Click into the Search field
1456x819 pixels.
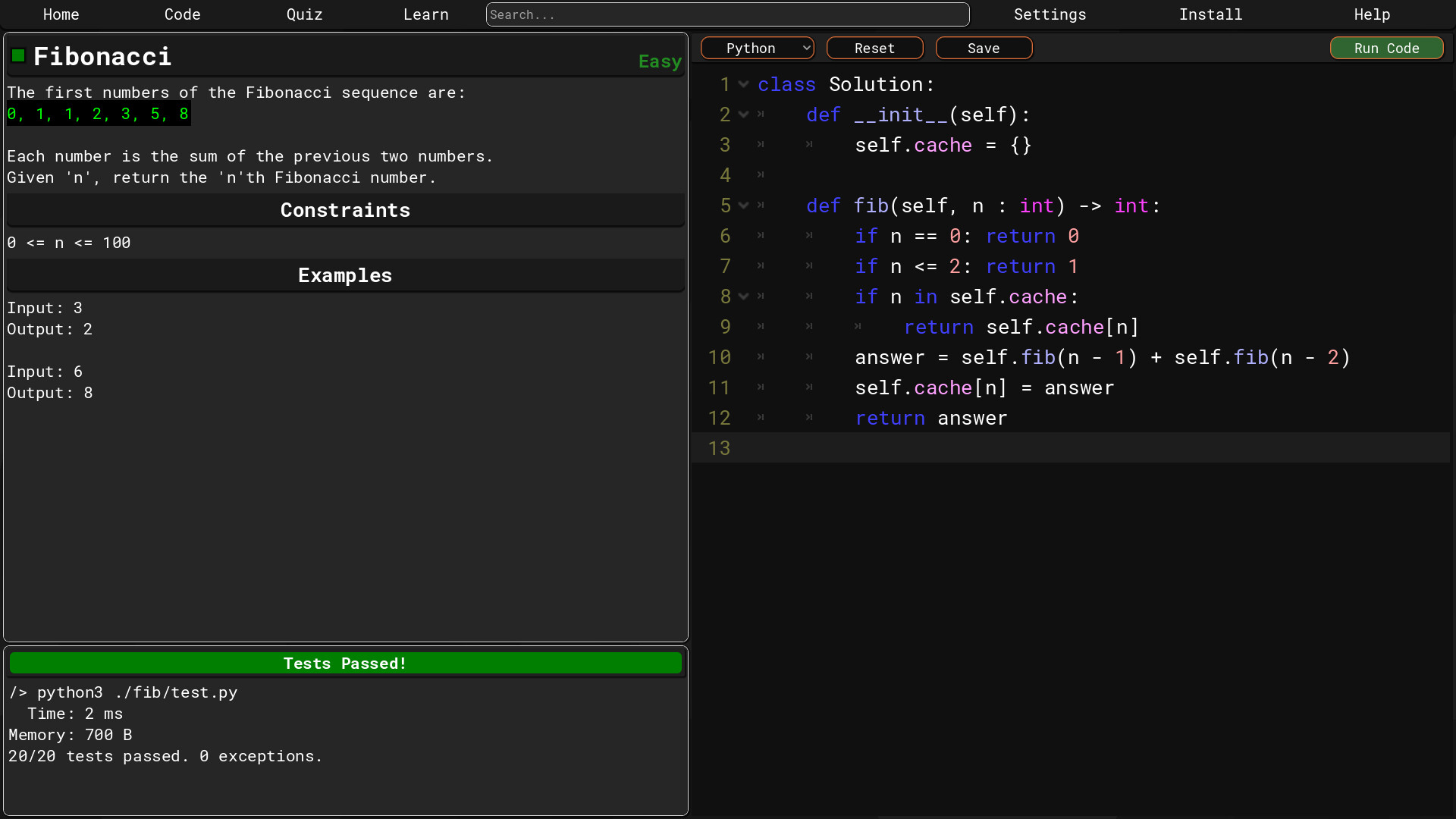pyautogui.click(x=727, y=14)
